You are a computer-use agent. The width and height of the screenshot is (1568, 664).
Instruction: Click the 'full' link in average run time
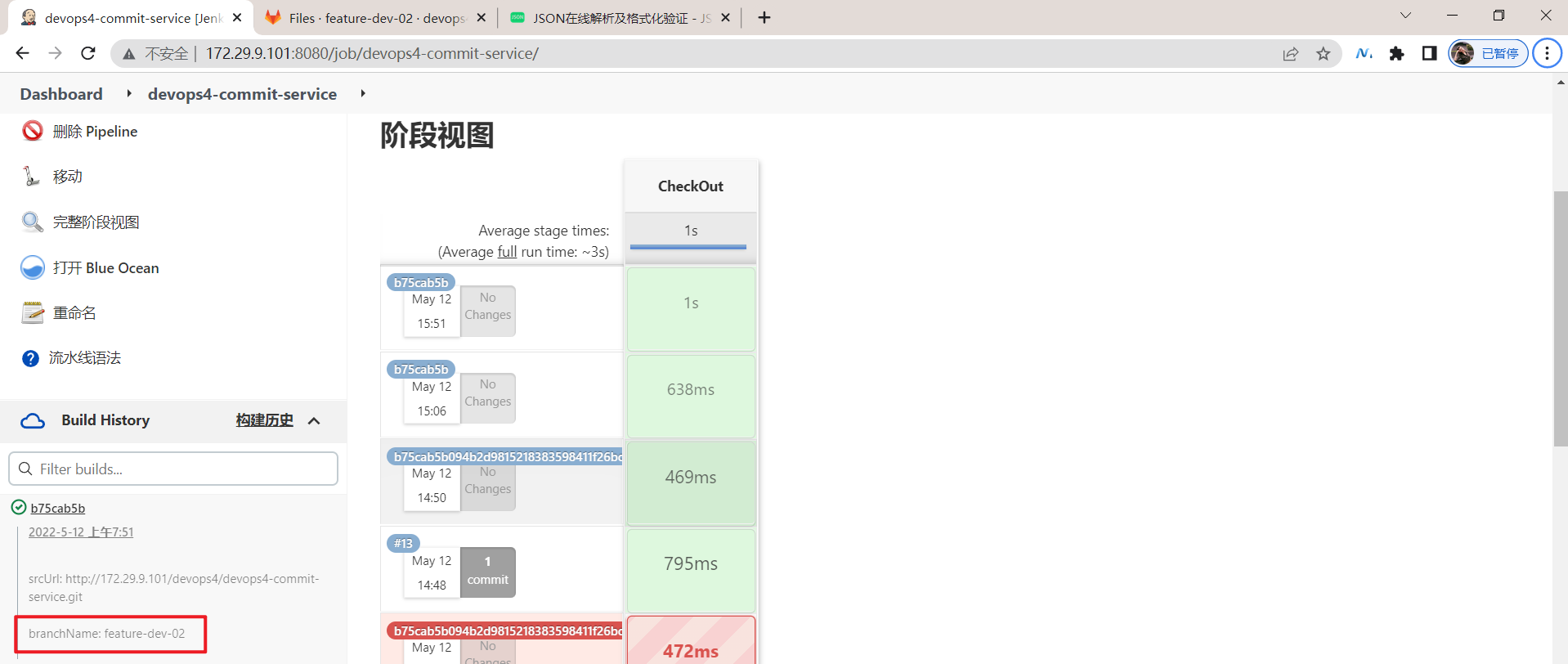(507, 252)
